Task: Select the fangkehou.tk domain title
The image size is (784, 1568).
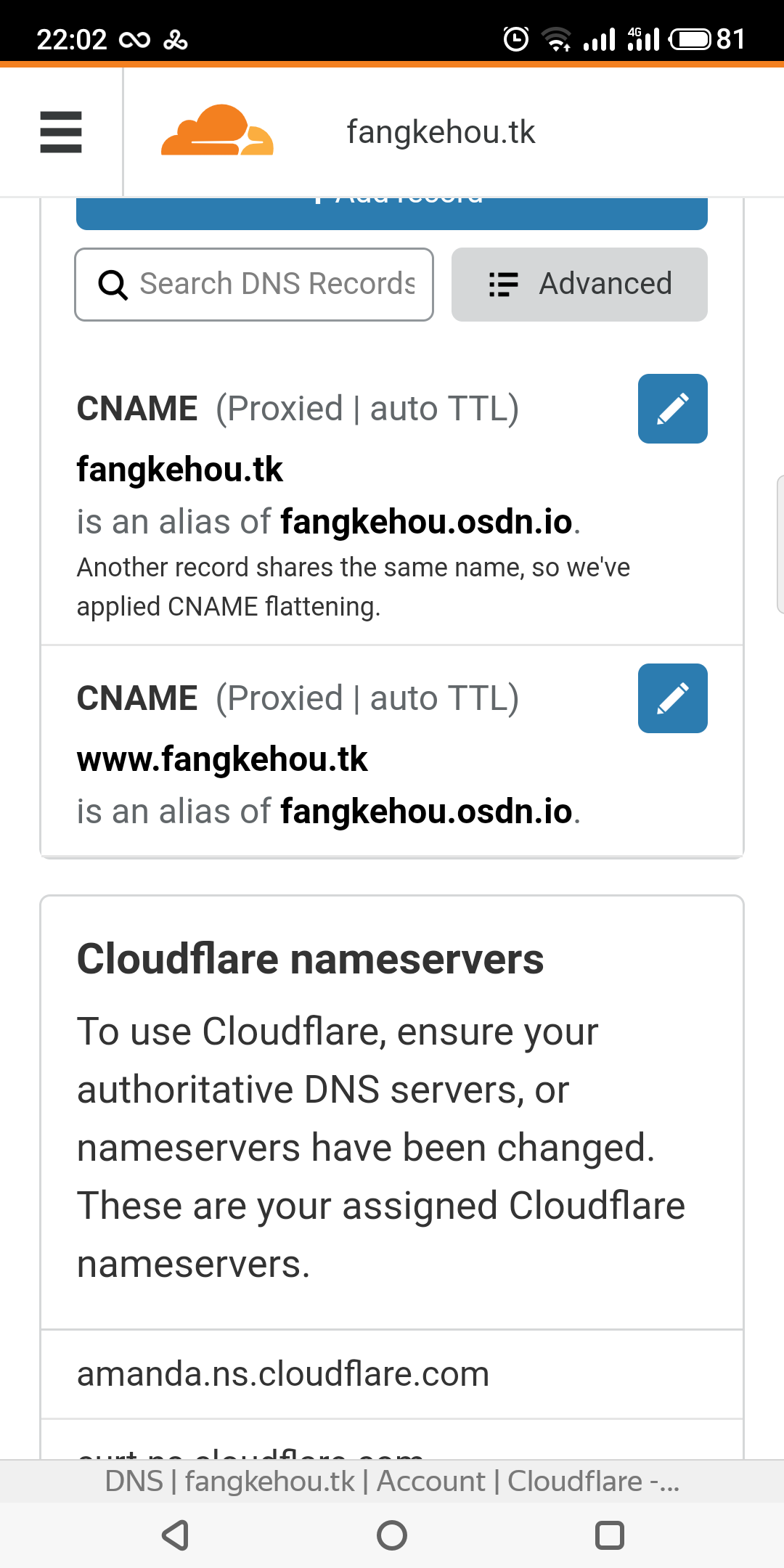Action: (x=441, y=132)
